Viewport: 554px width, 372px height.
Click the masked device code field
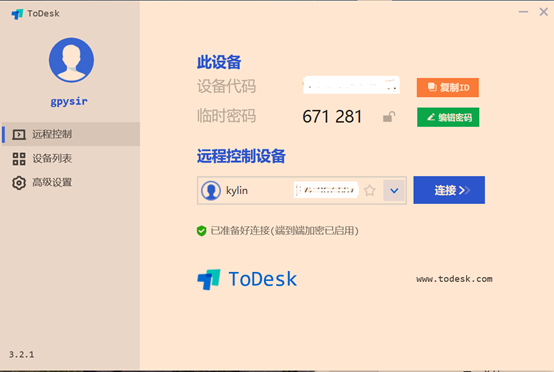pyautogui.click(x=351, y=85)
